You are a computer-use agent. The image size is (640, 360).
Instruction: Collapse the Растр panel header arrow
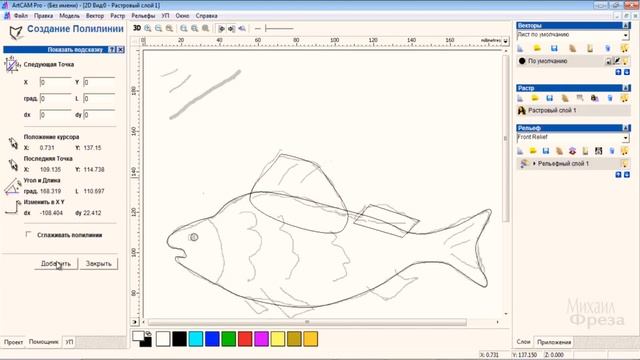click(x=626, y=88)
